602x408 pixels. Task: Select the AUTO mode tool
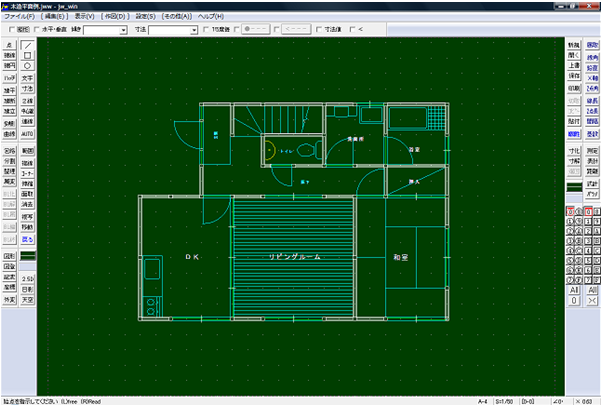pyautogui.click(x=27, y=133)
